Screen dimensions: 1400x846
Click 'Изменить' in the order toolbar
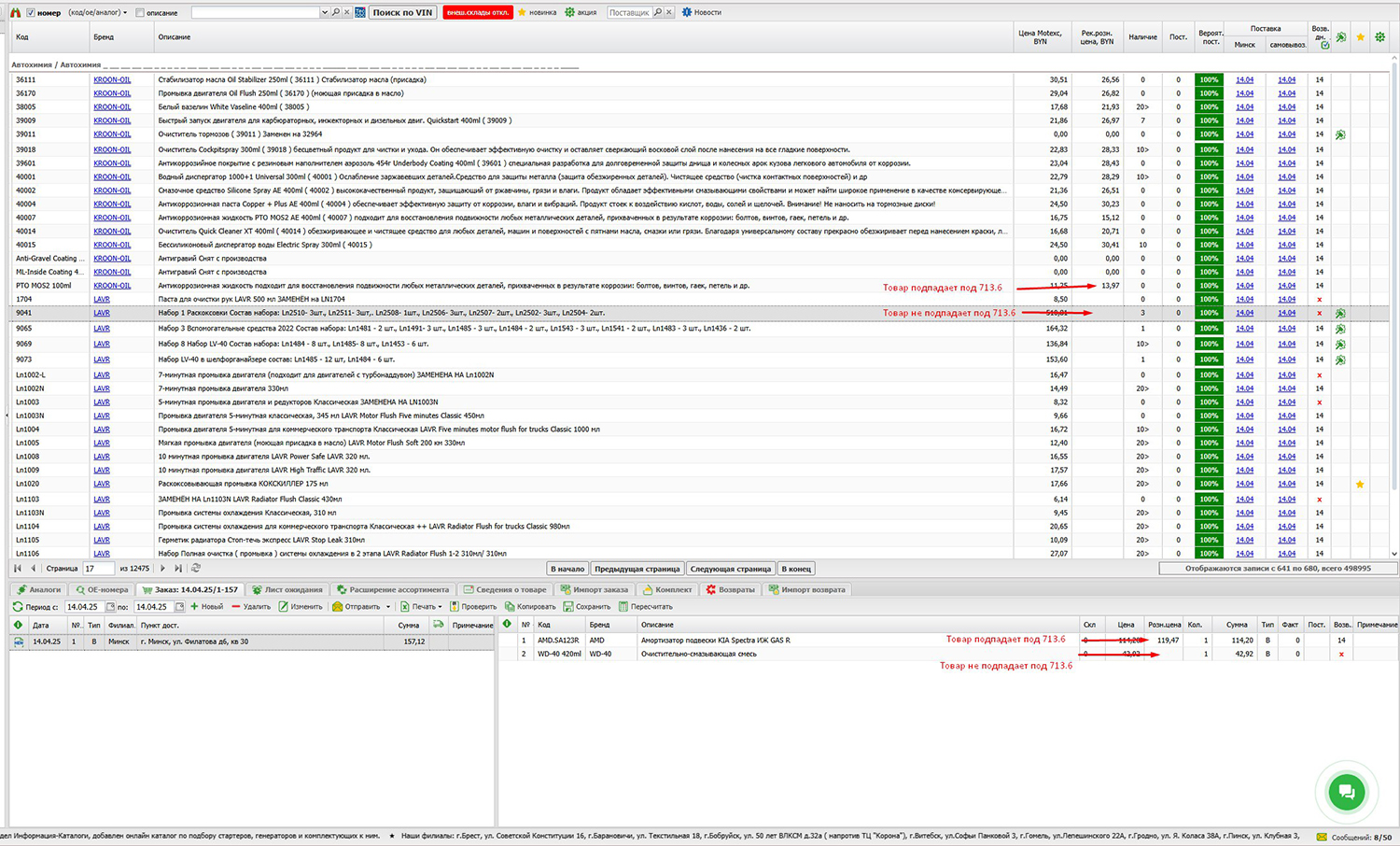[x=301, y=607]
